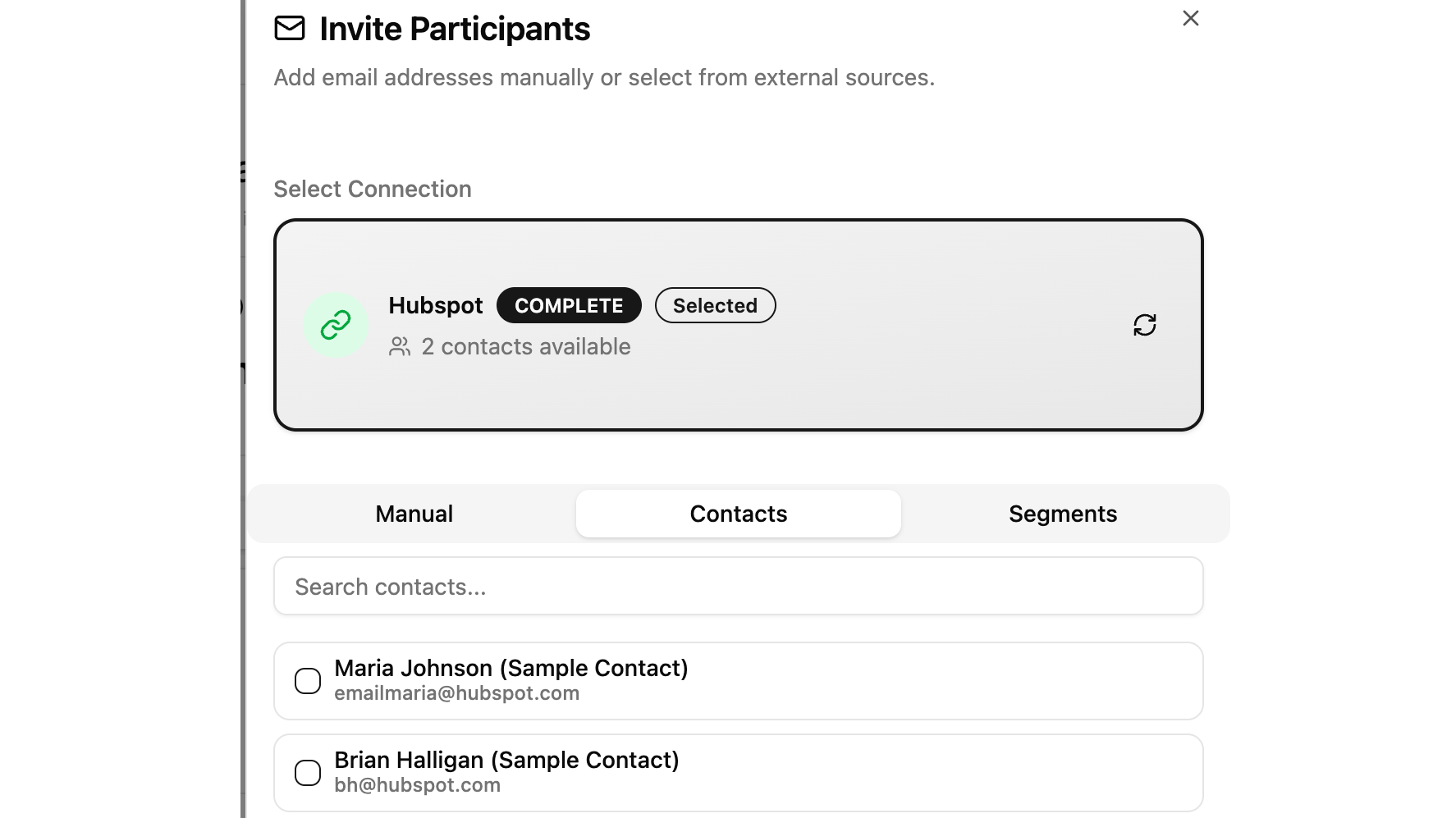1456x818 pixels.
Task: Click the green Hubspot link icon
Action: 336,326
